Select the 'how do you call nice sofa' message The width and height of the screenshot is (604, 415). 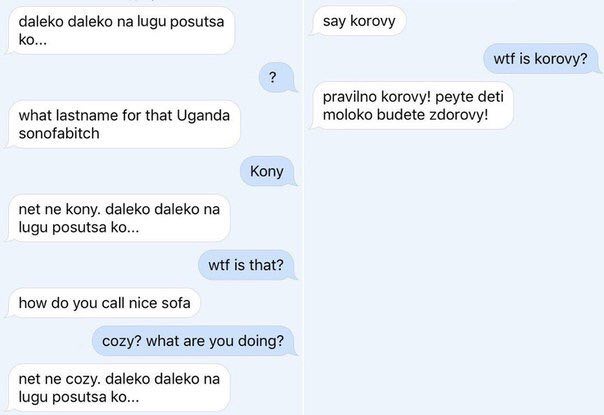tap(104, 303)
